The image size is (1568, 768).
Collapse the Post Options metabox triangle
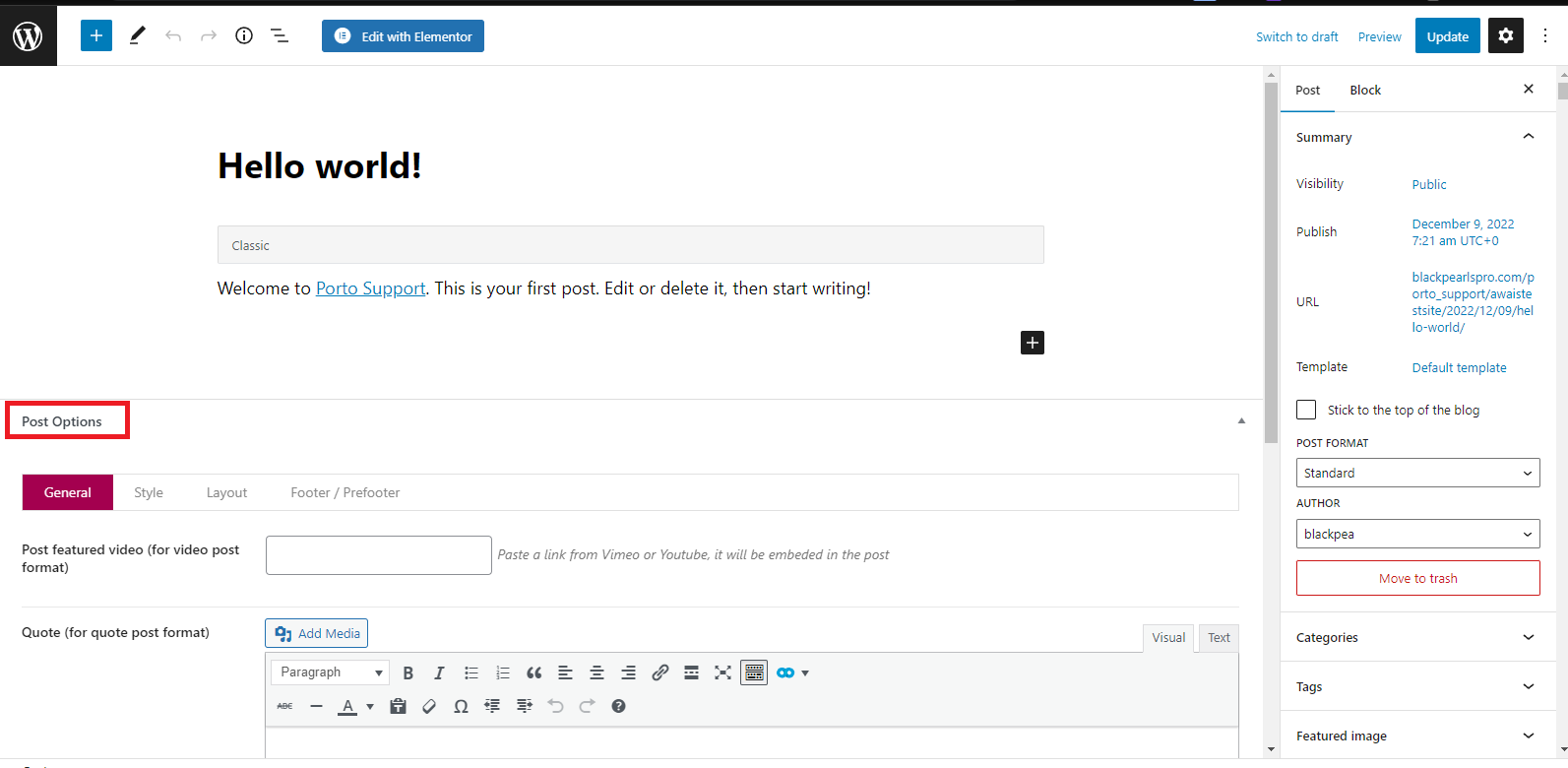(x=1241, y=421)
